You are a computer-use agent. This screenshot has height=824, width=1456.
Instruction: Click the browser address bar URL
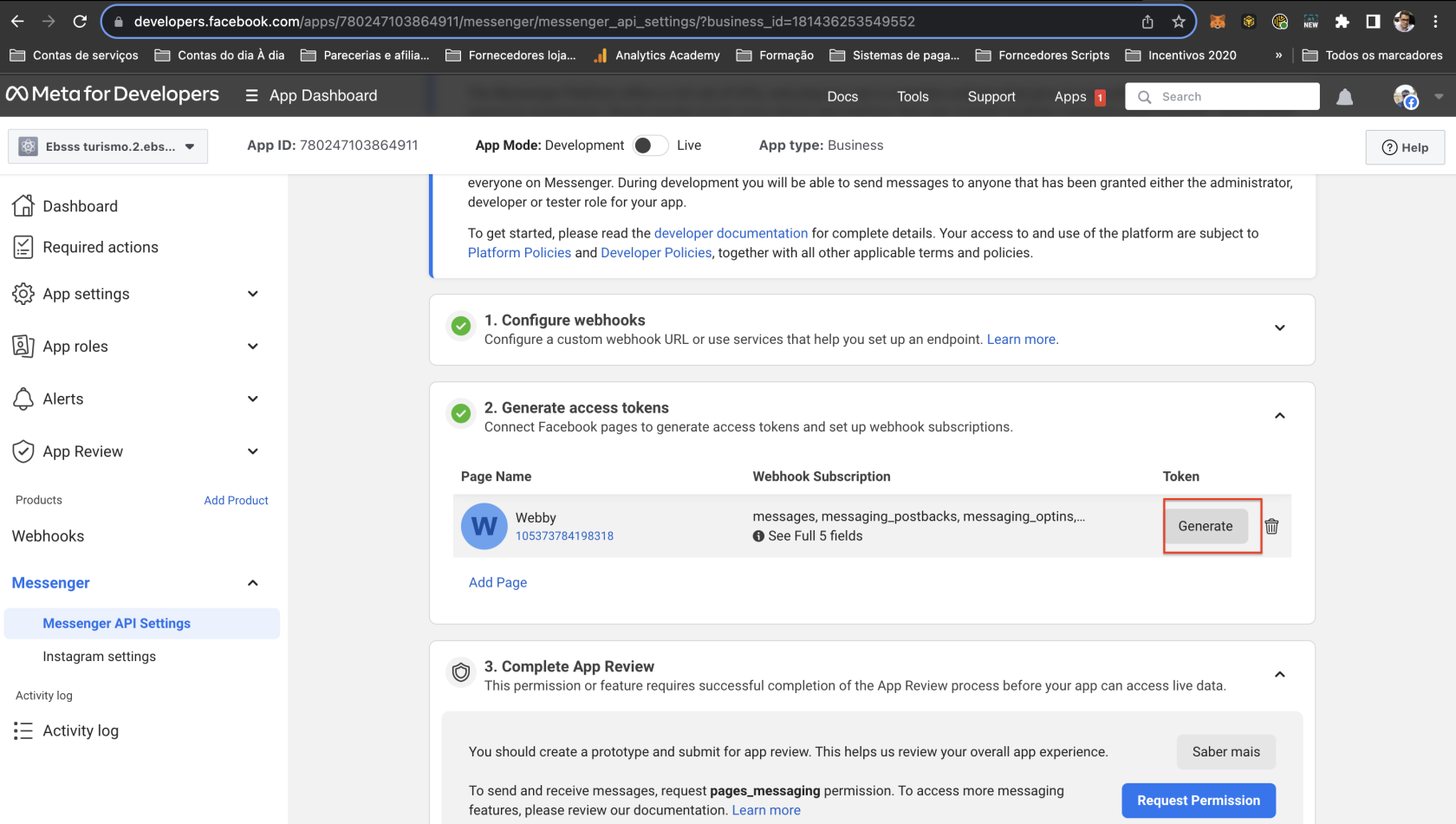tap(524, 22)
